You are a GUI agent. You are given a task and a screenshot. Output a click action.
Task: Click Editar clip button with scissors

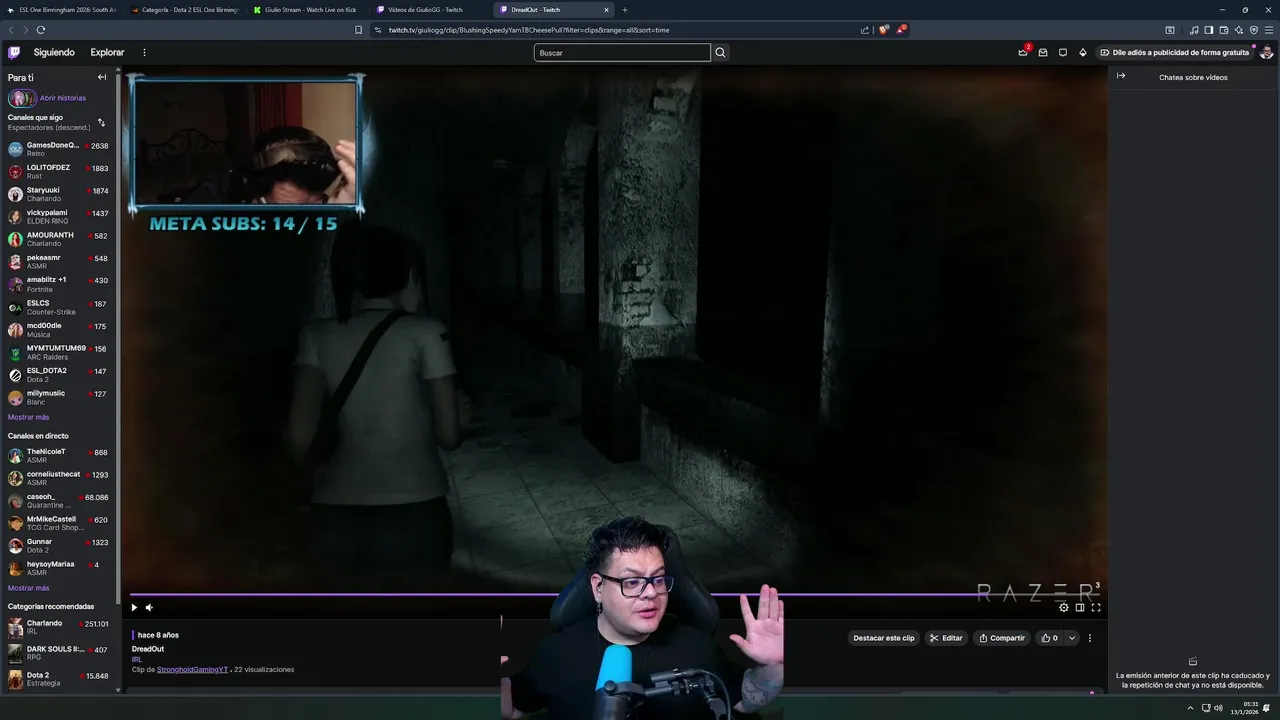click(946, 638)
